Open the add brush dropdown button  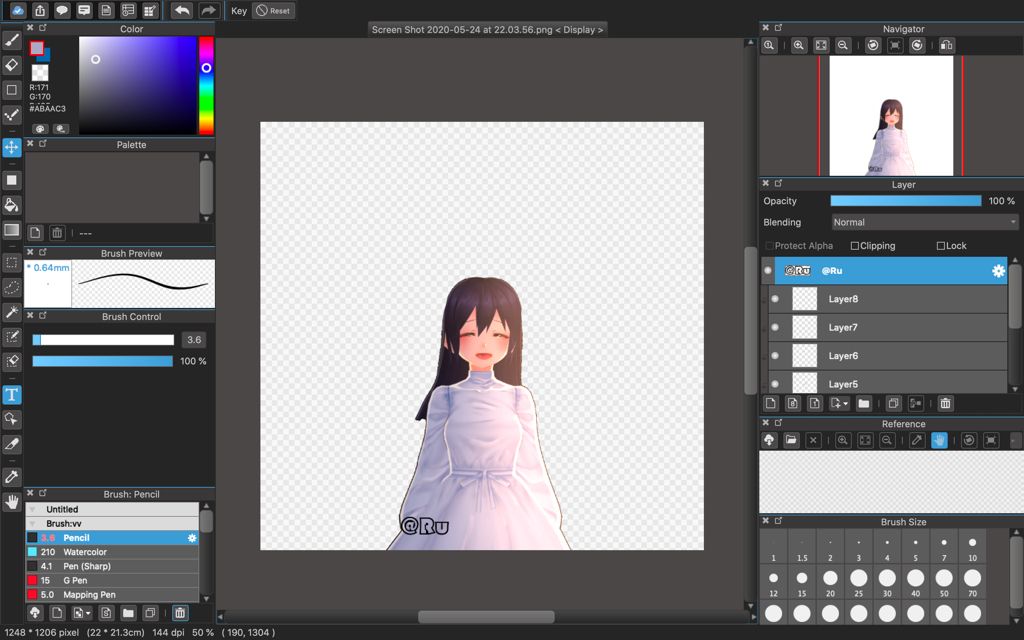click(82, 613)
